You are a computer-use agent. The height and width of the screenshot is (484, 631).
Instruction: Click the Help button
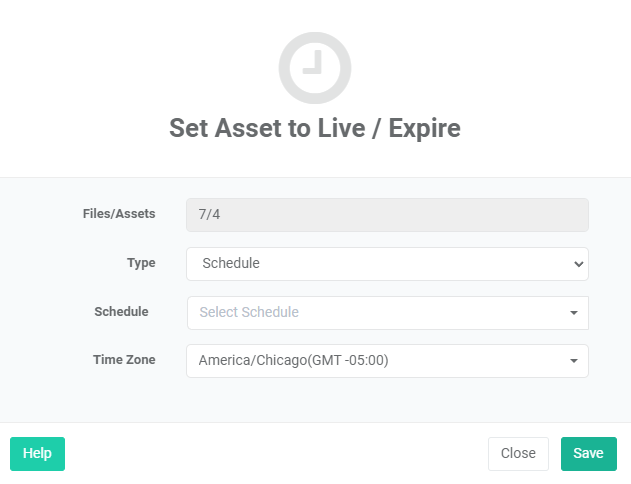[37, 454]
